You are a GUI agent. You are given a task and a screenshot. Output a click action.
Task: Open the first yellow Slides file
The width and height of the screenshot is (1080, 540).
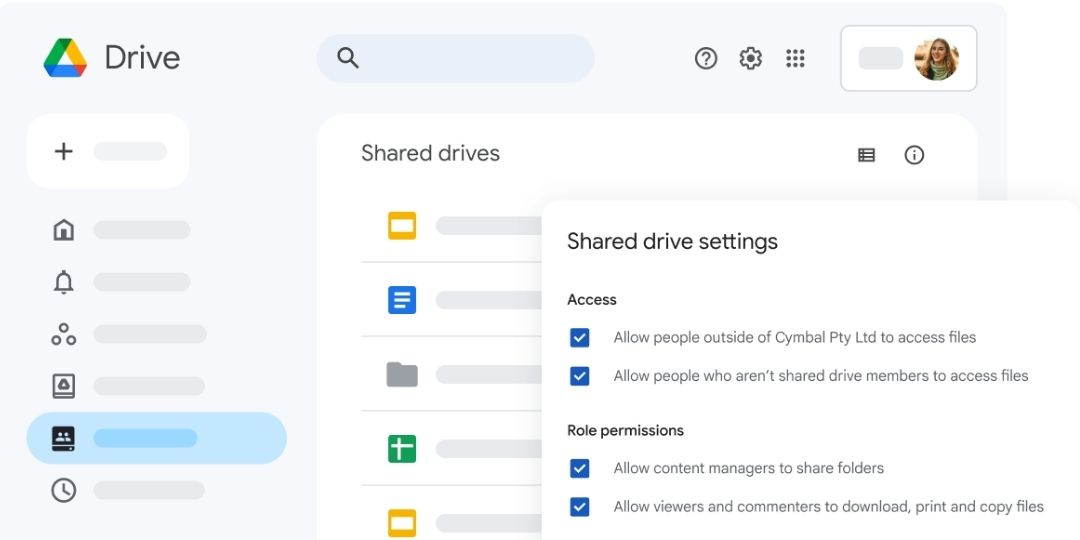pos(402,226)
